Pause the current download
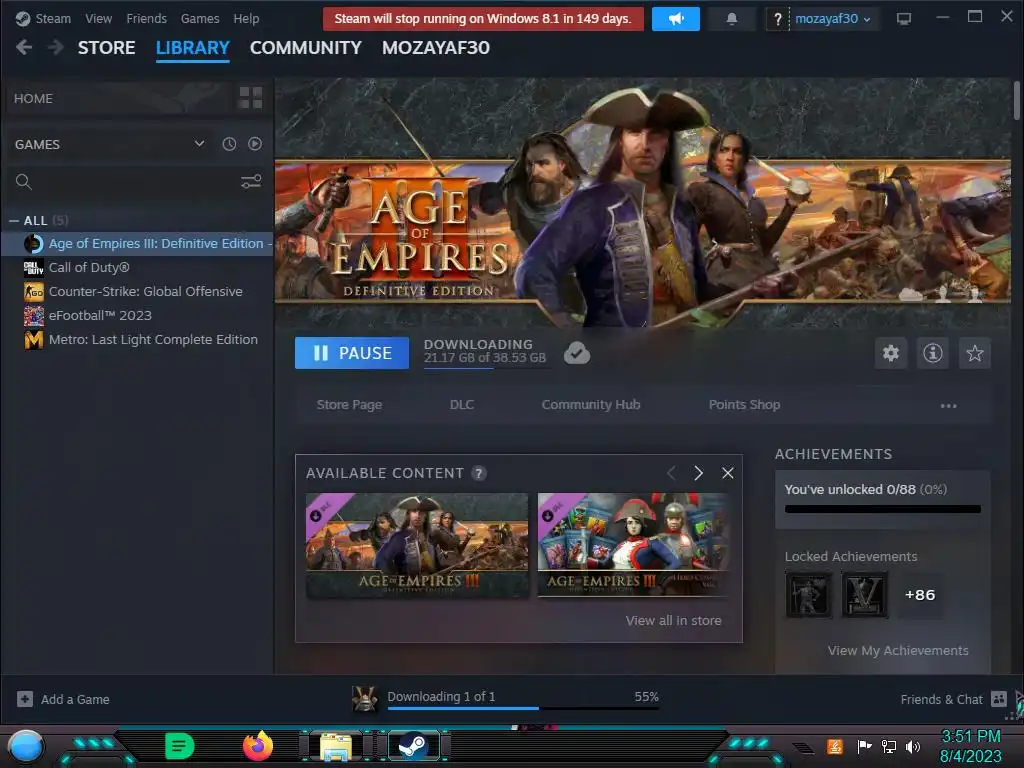 (352, 353)
